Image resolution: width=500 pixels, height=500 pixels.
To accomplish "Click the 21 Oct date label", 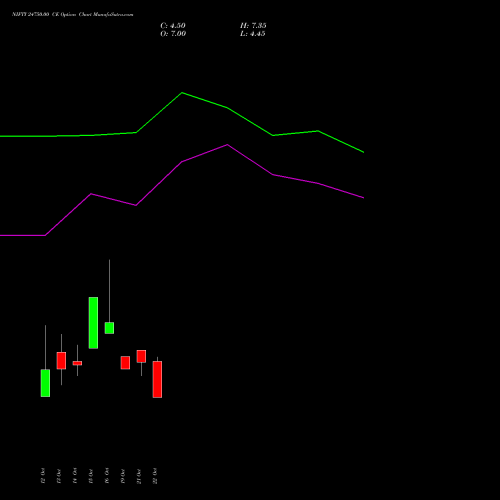I will tap(139, 476).
